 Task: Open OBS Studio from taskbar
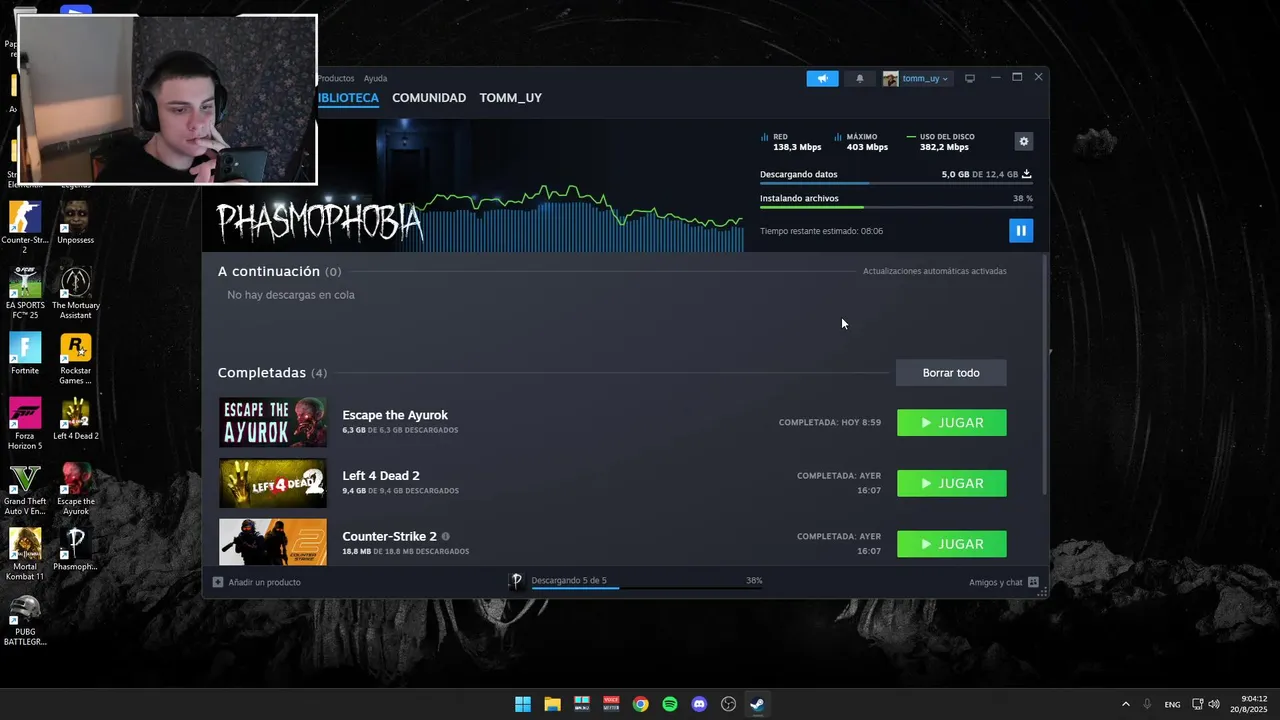[x=728, y=704]
